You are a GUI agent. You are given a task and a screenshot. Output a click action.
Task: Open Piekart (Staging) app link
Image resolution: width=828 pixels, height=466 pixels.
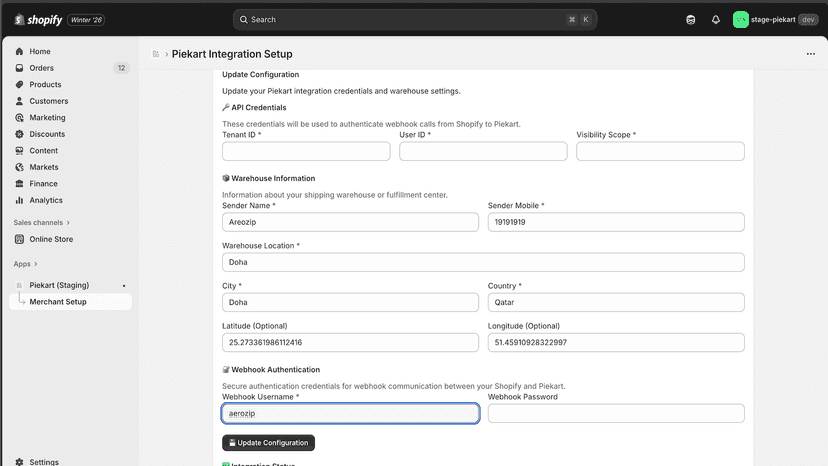pos(59,285)
